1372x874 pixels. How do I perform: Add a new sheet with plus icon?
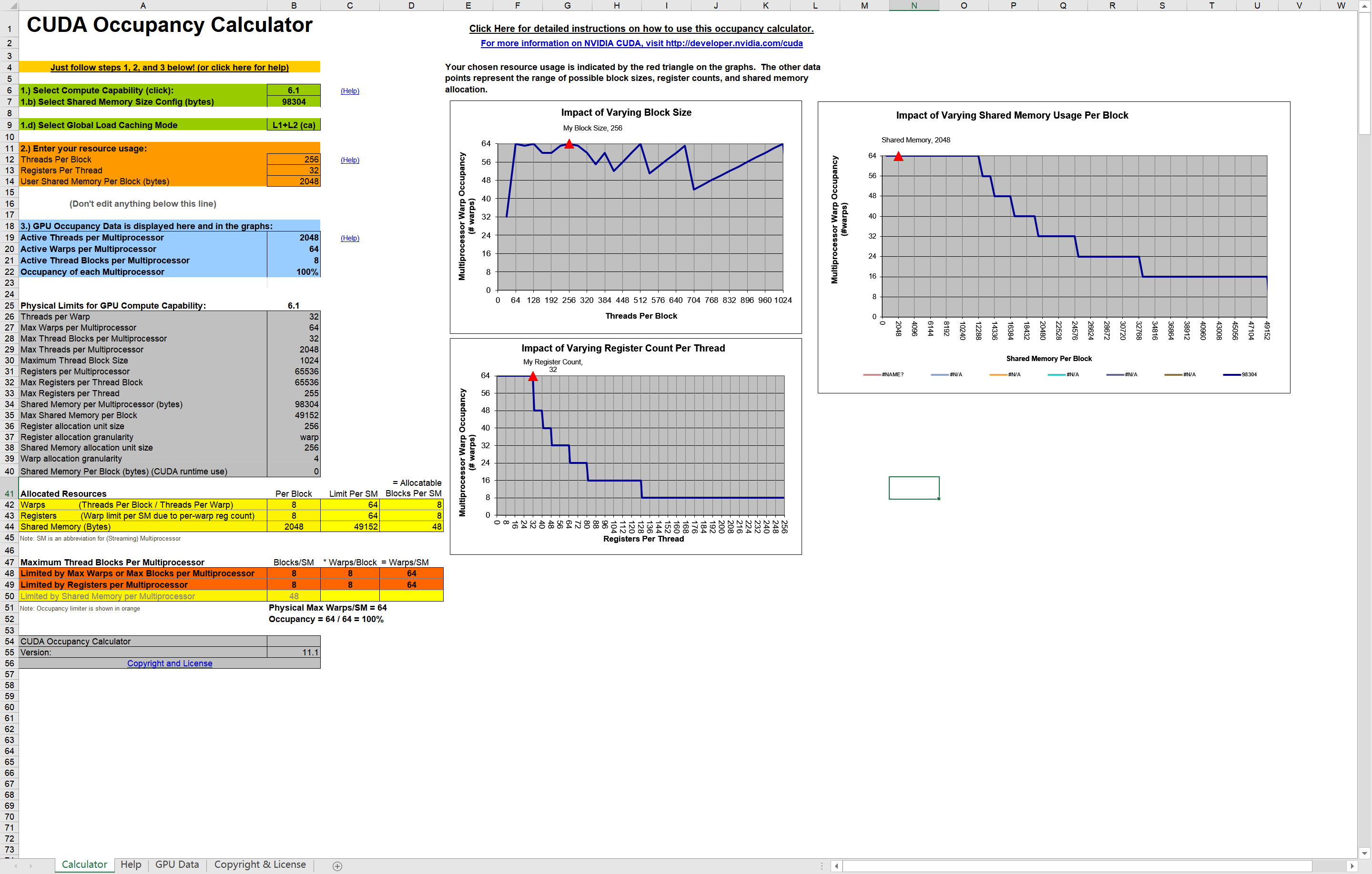click(337, 866)
